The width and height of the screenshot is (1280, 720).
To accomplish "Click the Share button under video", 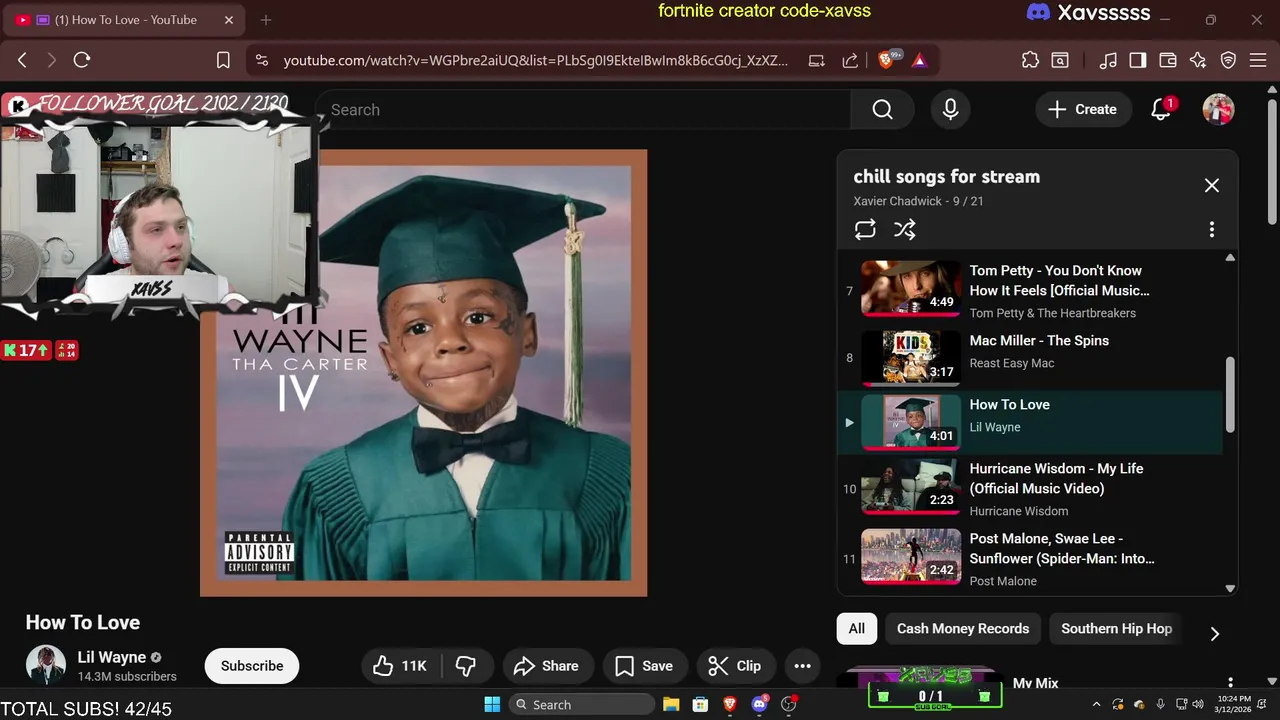I will 546,666.
